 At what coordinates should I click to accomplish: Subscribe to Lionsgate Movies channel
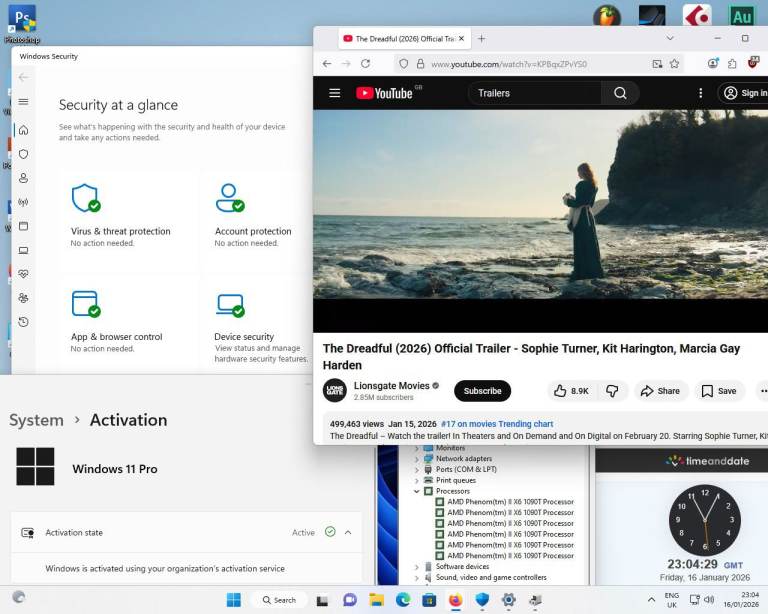click(482, 391)
